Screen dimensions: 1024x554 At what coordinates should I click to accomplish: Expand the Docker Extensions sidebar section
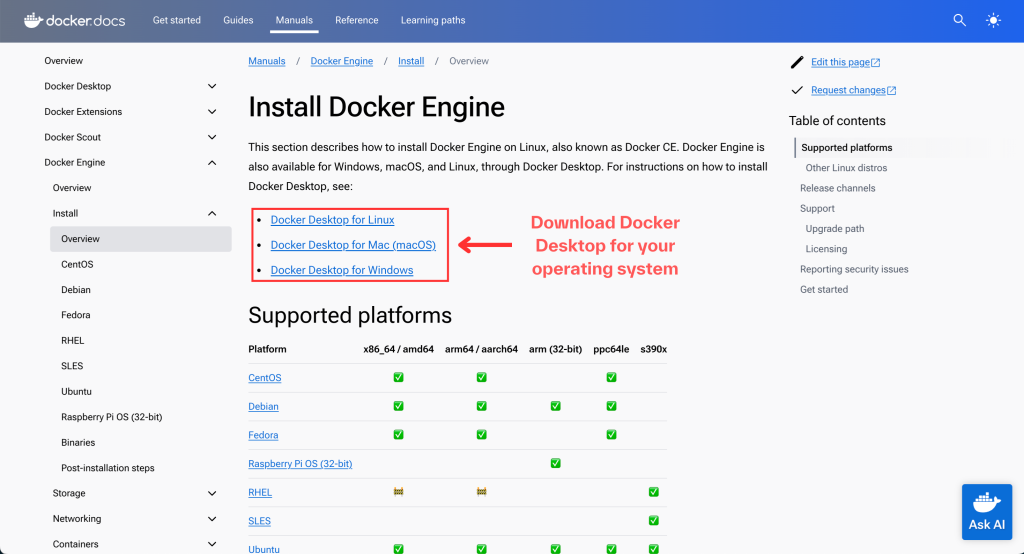(x=212, y=112)
